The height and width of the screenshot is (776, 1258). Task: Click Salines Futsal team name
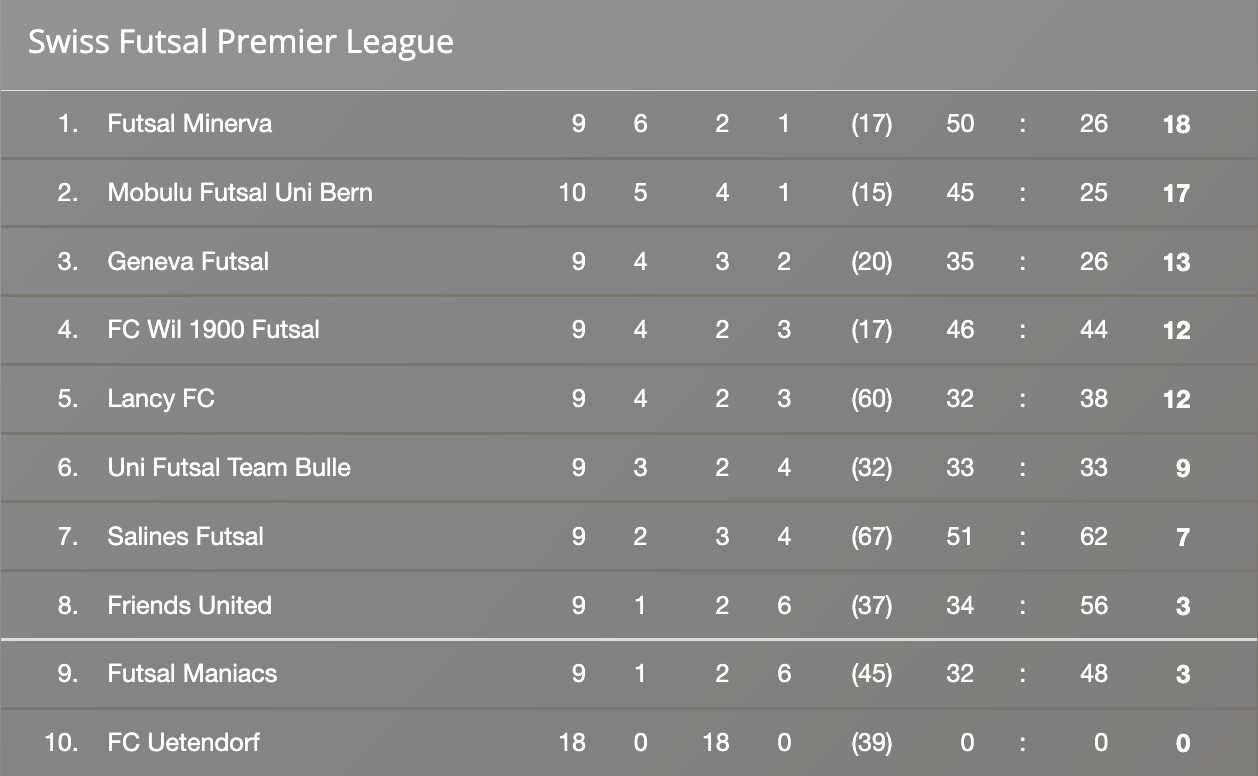pos(185,536)
